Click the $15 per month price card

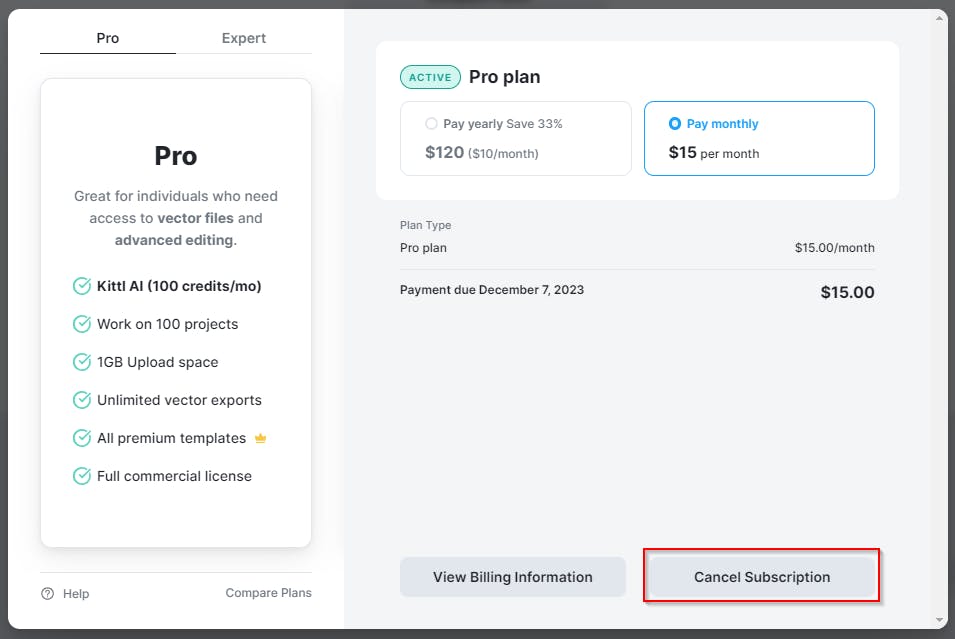pos(759,138)
